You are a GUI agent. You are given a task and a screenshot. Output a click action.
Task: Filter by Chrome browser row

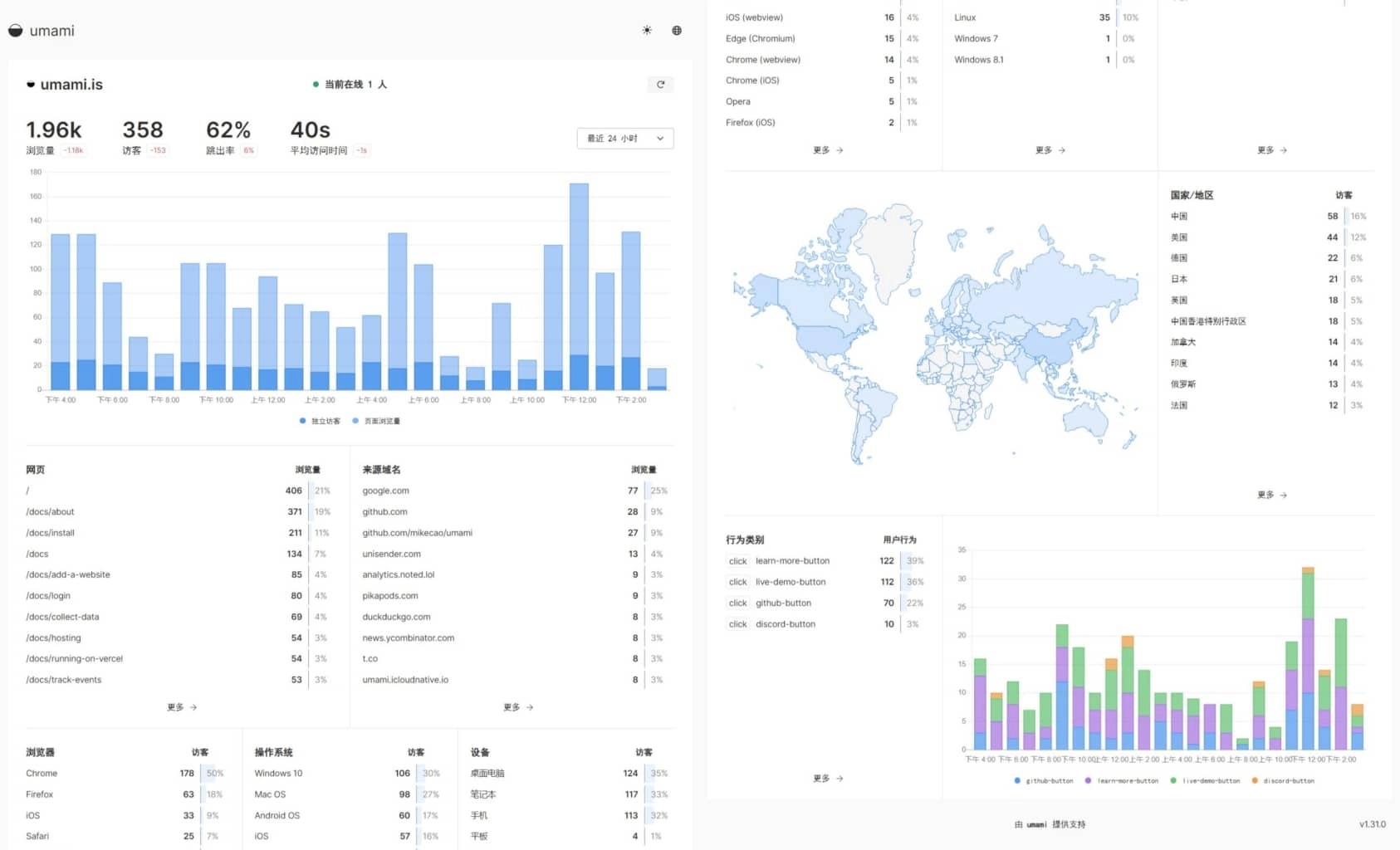click(125, 773)
